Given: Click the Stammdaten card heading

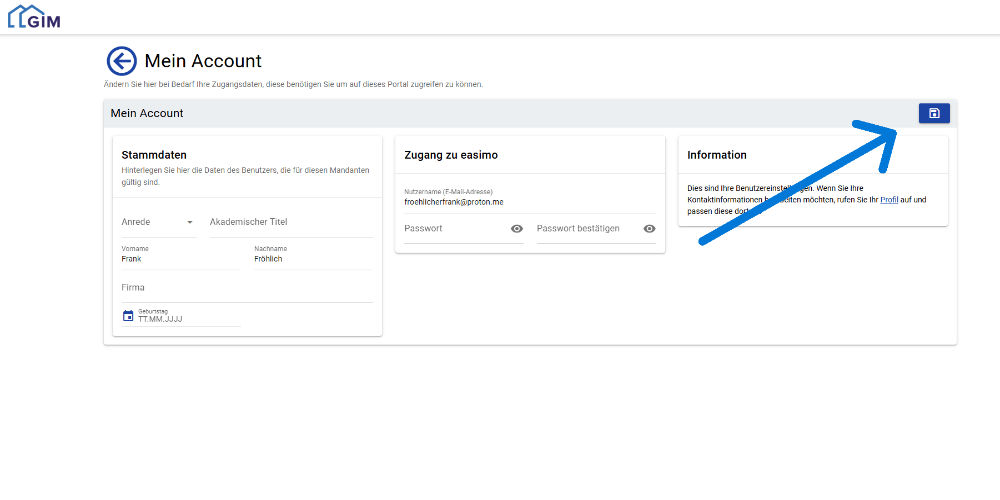Looking at the screenshot, I should (154, 155).
